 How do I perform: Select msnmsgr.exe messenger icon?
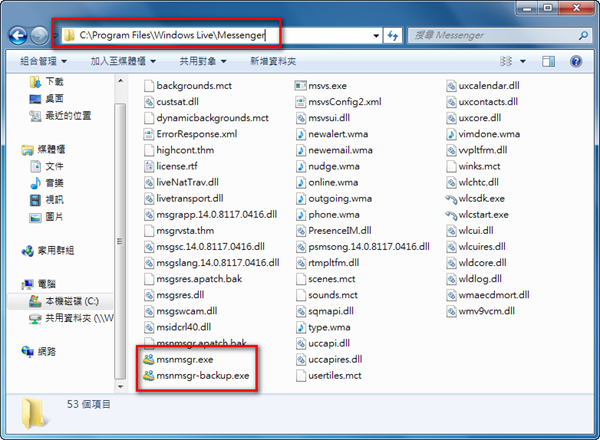[148, 360]
